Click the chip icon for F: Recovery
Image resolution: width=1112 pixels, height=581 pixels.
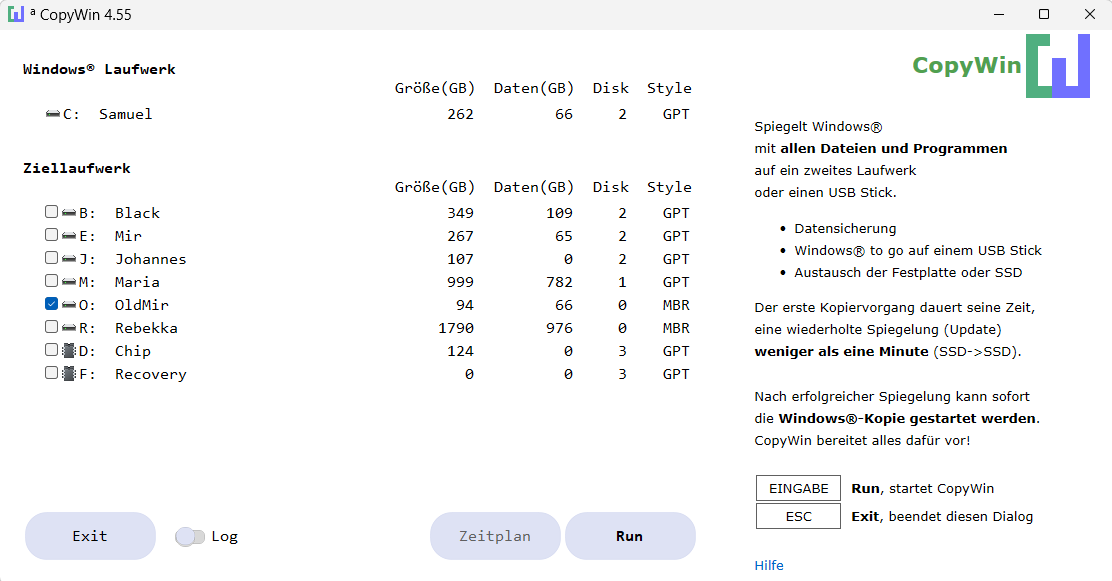click(69, 374)
